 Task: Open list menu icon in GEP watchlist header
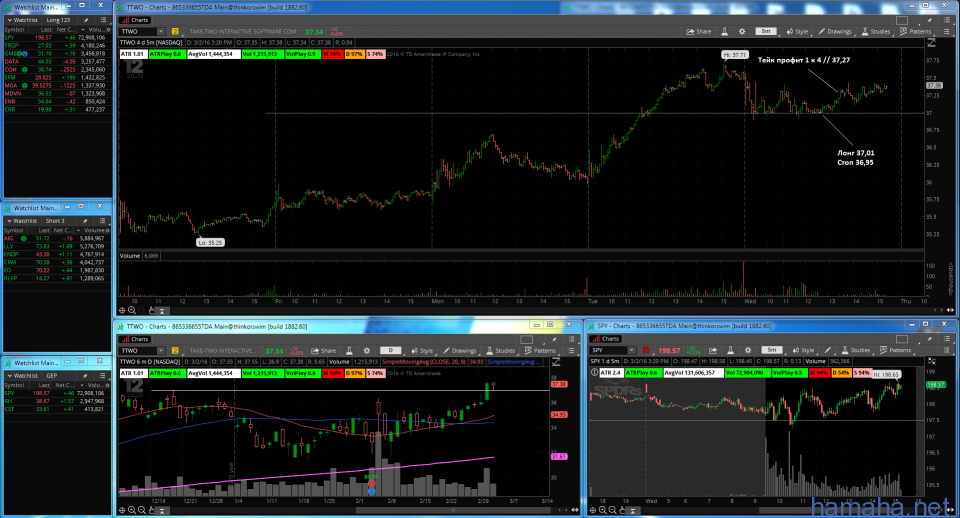(102, 376)
